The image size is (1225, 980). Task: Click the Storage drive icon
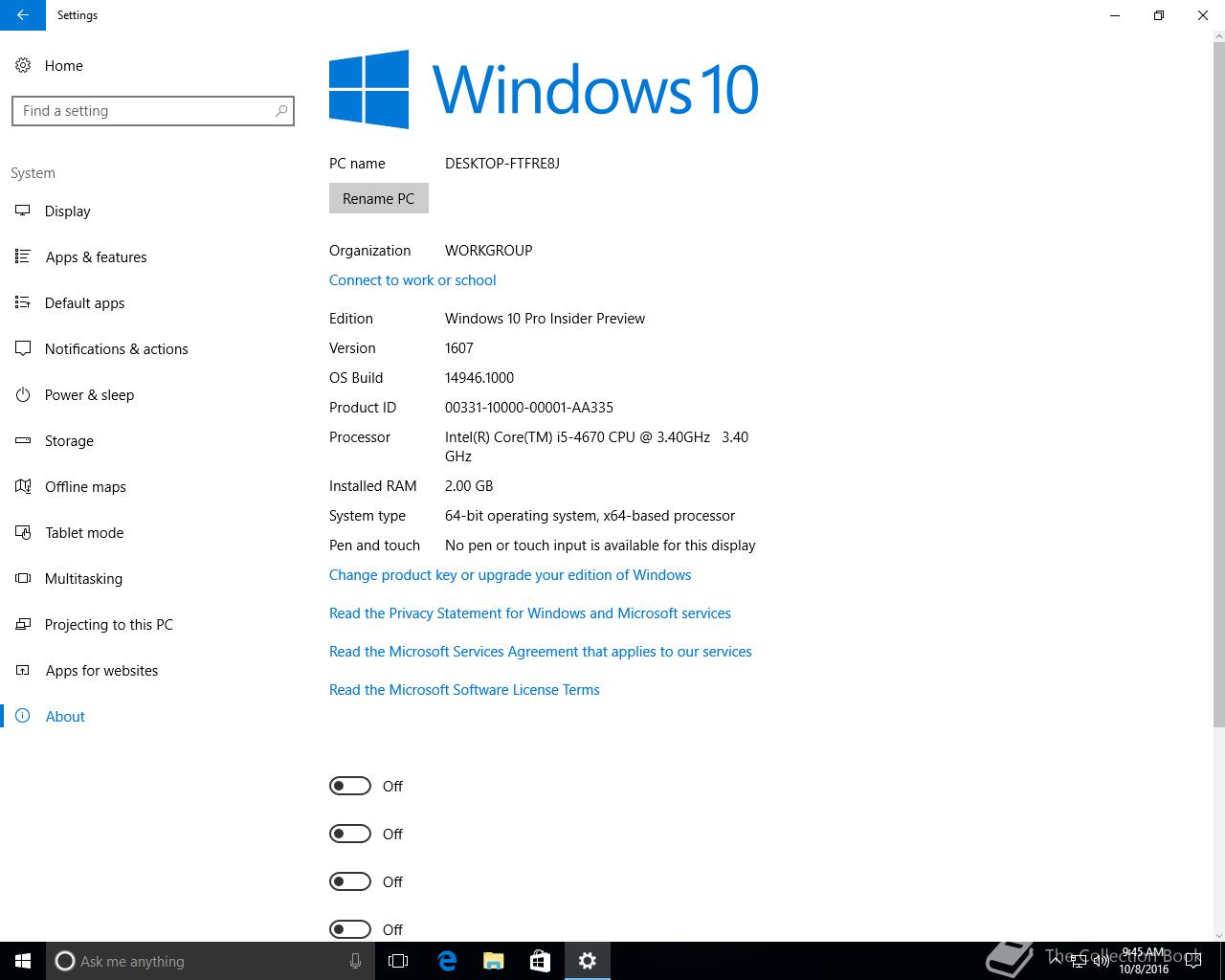click(23, 440)
